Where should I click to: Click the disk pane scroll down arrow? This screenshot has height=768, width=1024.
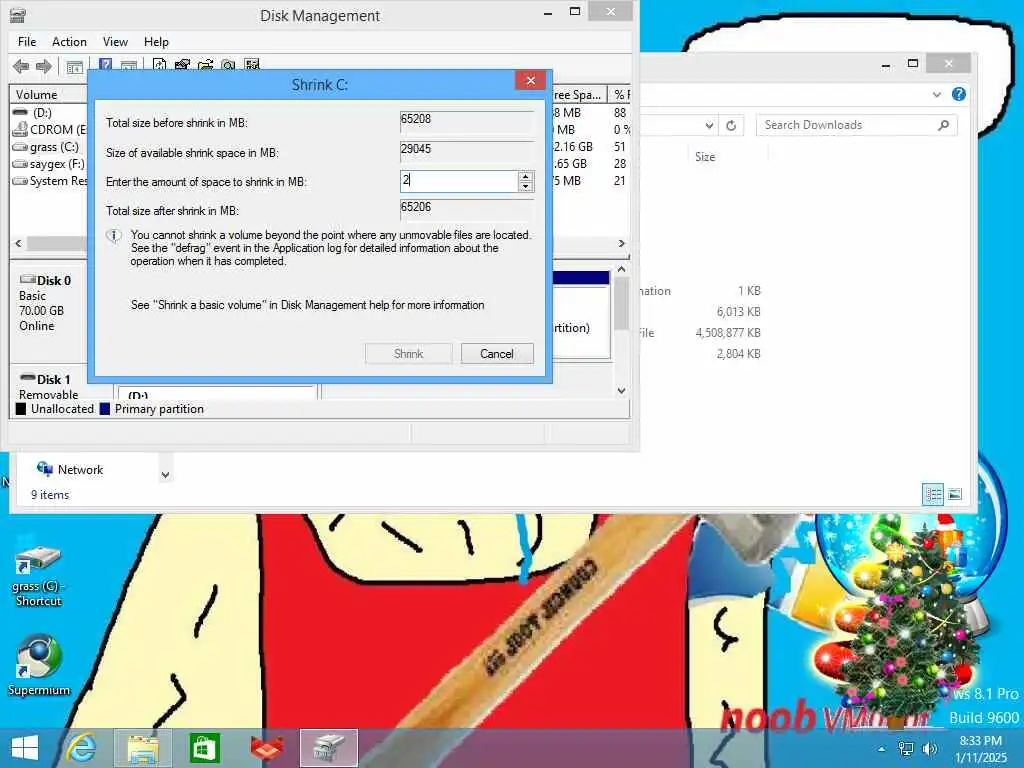point(622,391)
